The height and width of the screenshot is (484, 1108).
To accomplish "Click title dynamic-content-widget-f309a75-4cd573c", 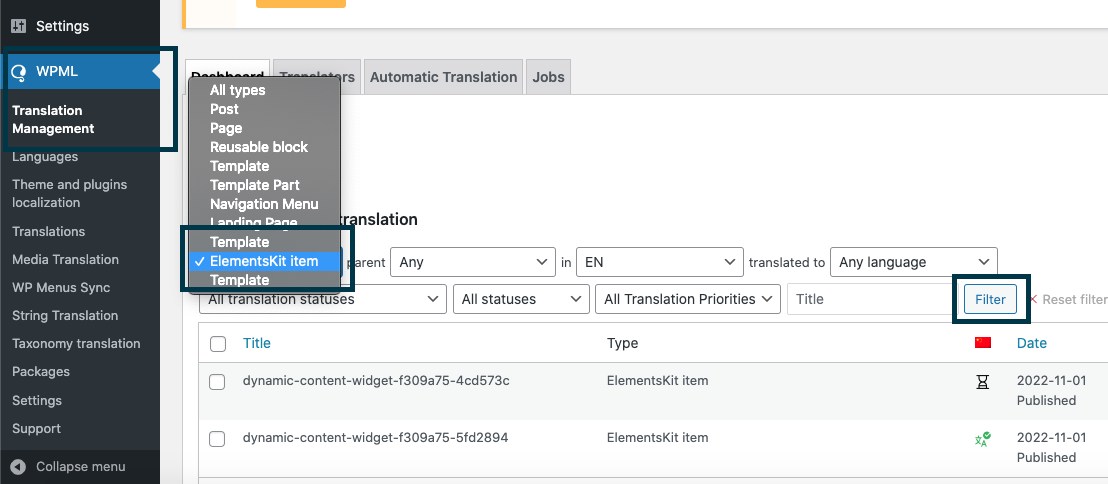I will pyautogui.click(x=376, y=381).
